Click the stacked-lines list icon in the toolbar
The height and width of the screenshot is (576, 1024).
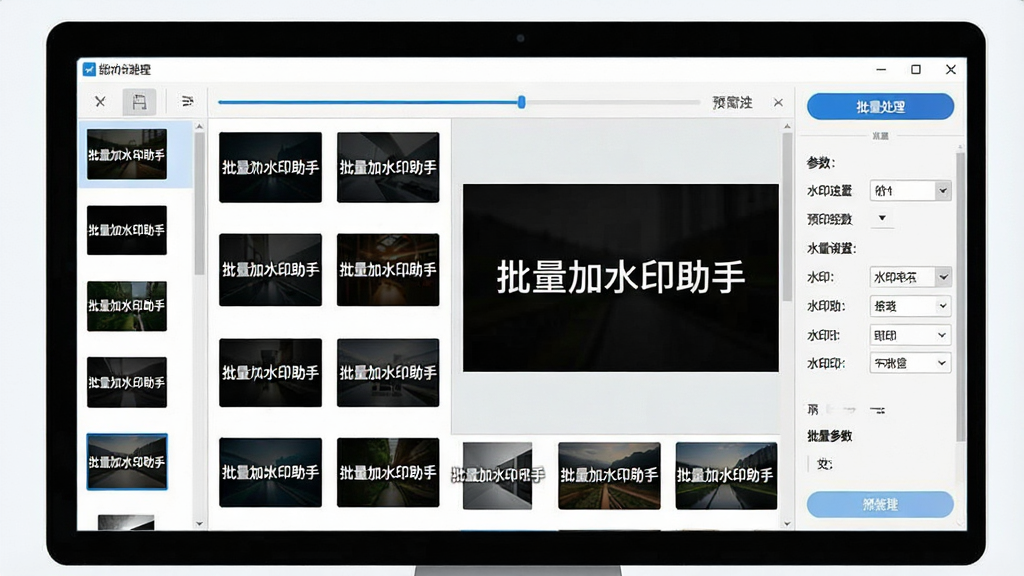pyautogui.click(x=187, y=101)
